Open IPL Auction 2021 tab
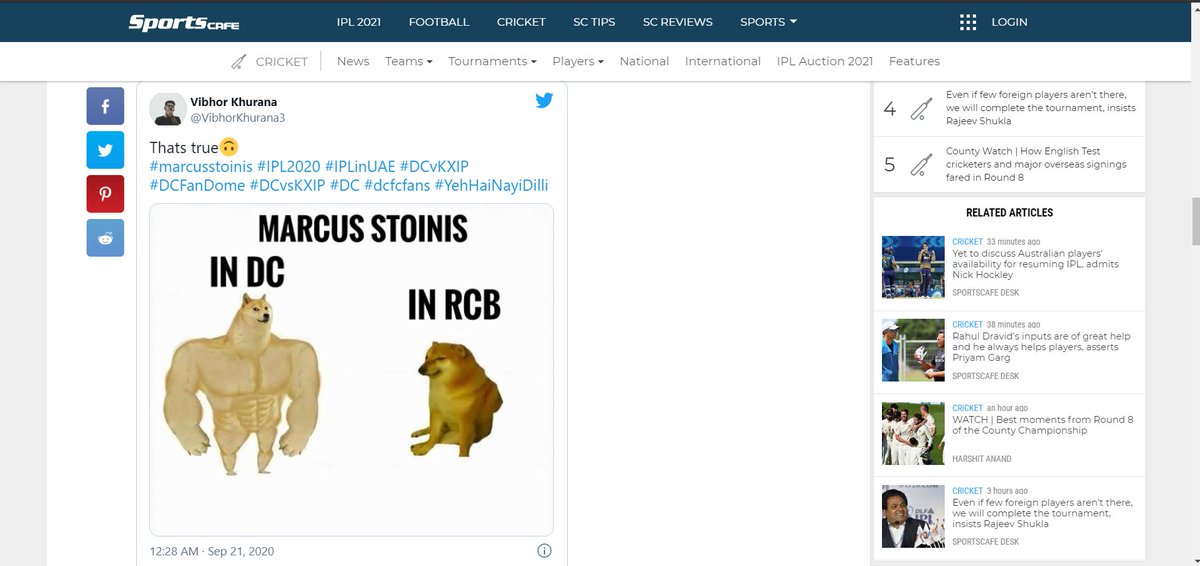 tap(825, 61)
